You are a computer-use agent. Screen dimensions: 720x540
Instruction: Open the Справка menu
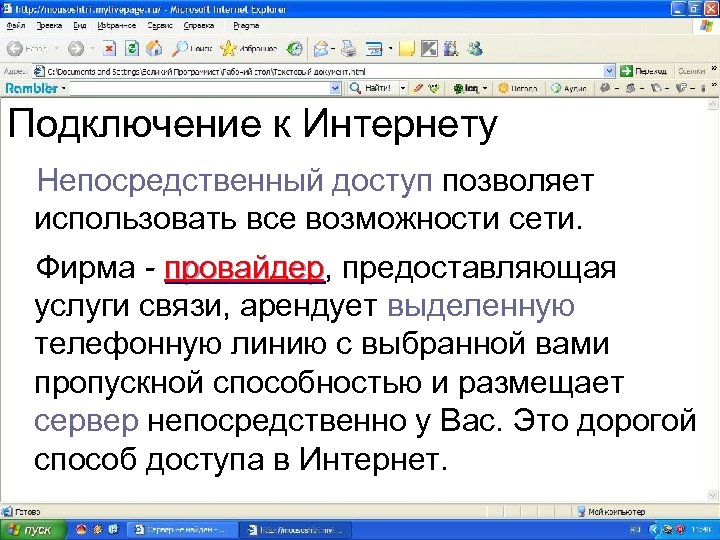[199, 26]
